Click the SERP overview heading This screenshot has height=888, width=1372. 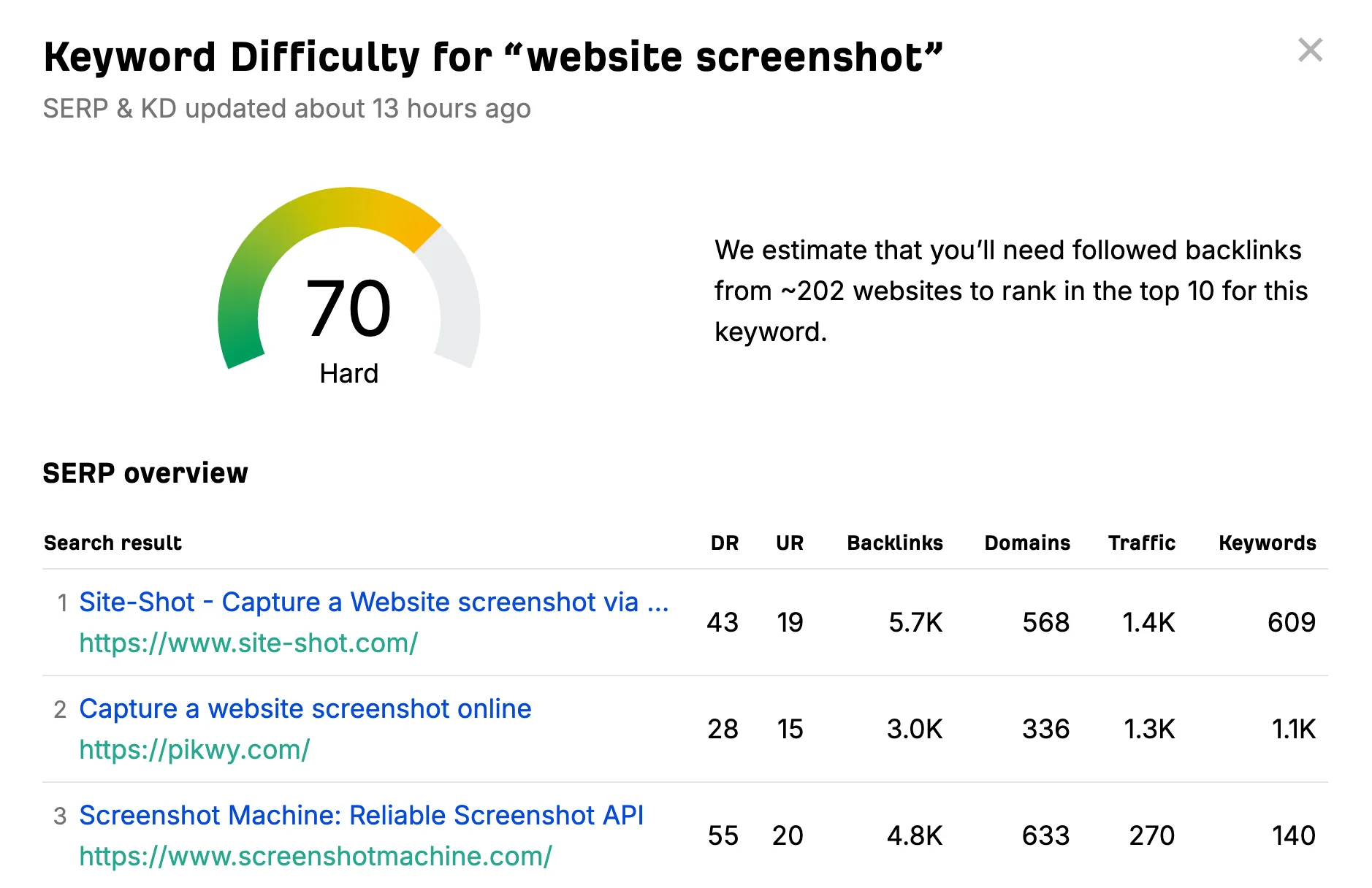[x=145, y=473]
